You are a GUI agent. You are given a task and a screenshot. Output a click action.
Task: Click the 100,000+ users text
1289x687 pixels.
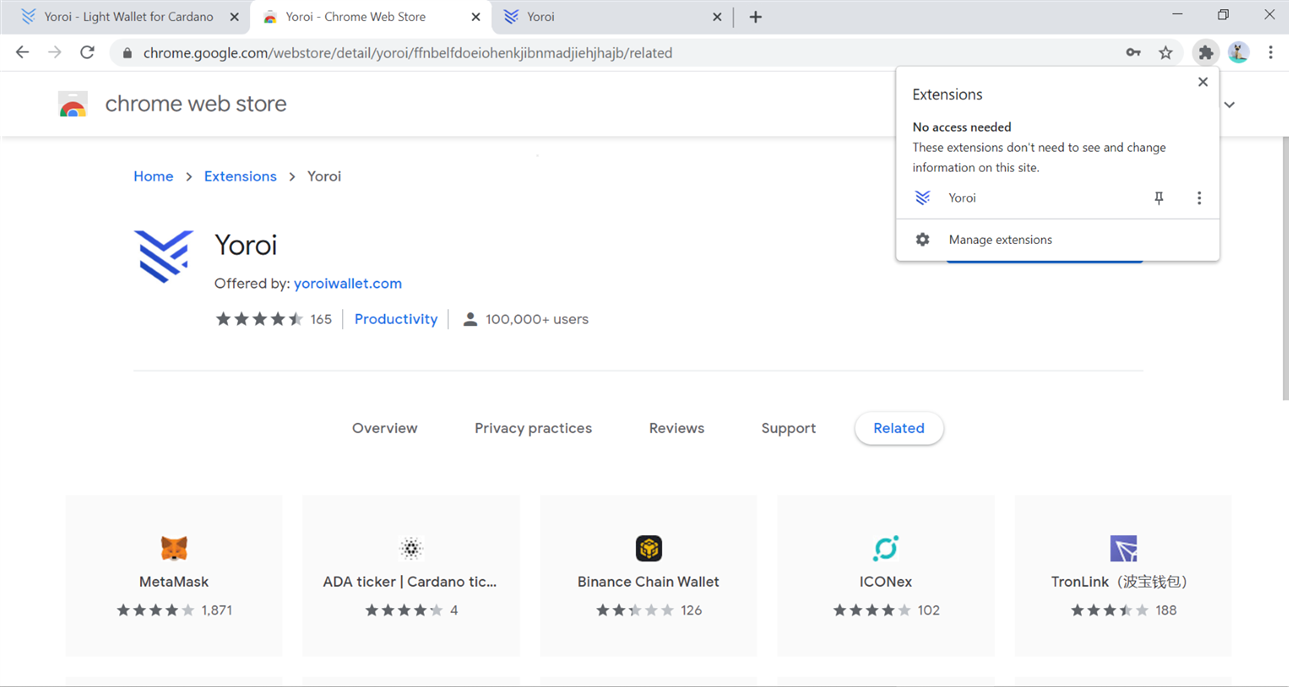tap(537, 319)
